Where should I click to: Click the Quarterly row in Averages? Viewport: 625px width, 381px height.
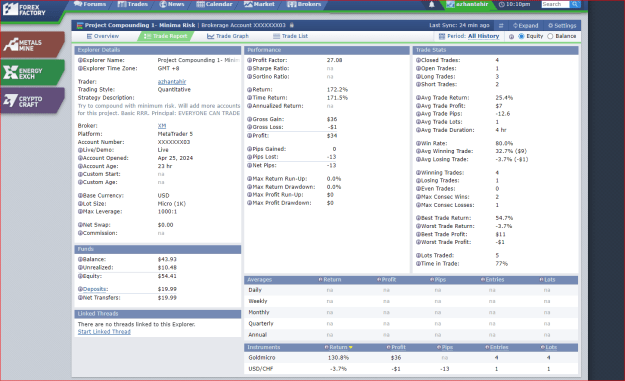[411, 324]
